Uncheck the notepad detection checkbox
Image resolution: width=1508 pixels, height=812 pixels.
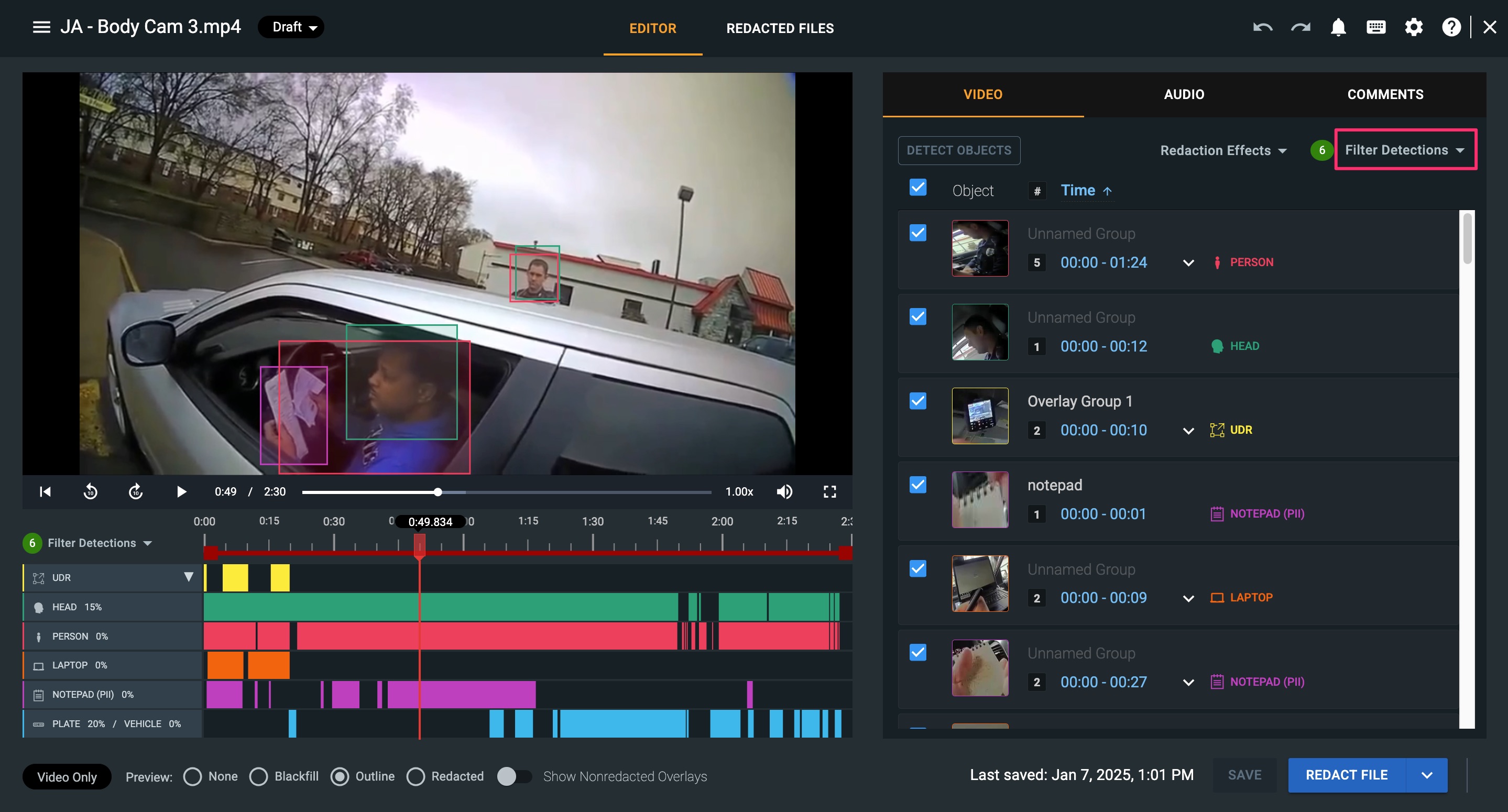coord(917,485)
